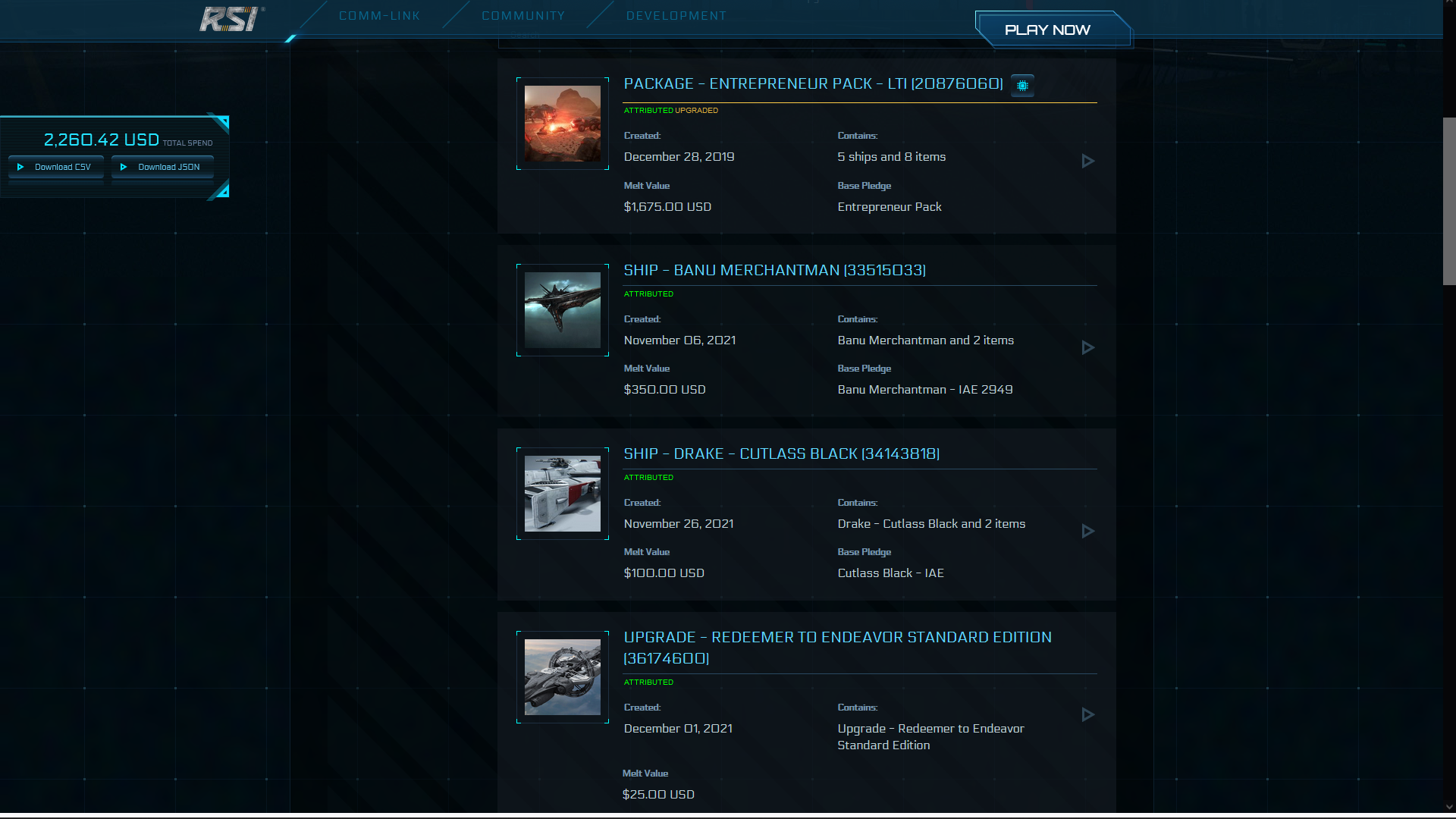Expand the Redeemer to Endeavor upgrade details

1087,714
